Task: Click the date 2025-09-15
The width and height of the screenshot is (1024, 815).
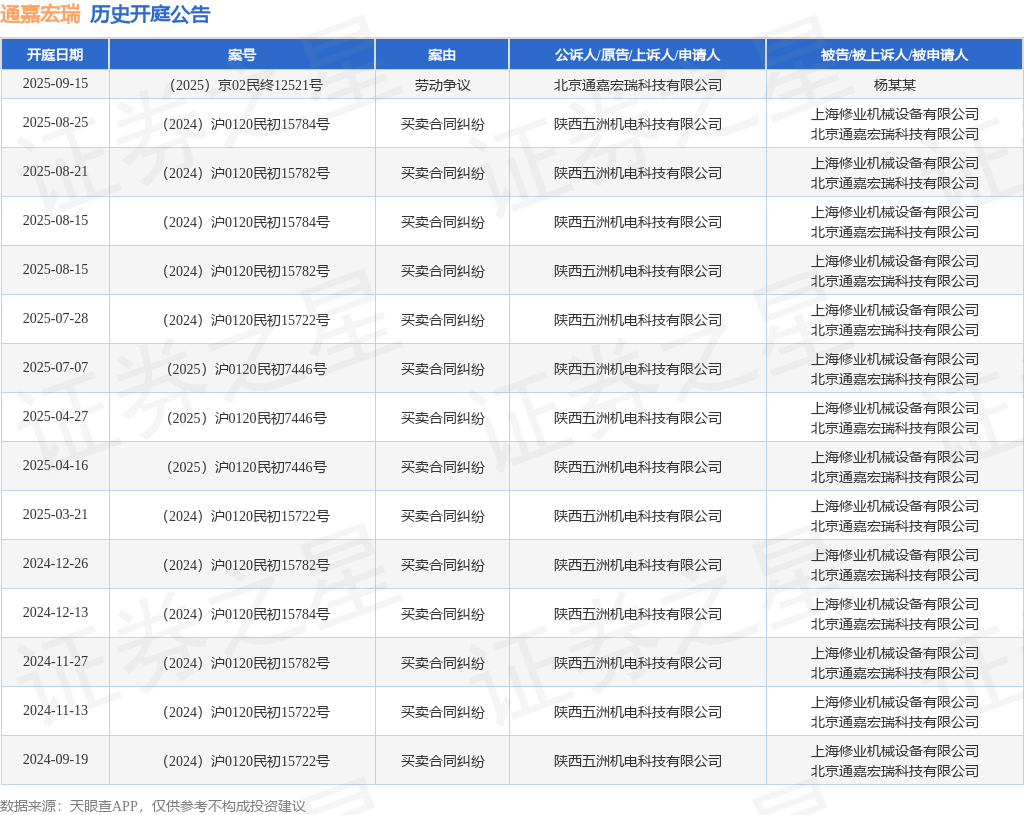Action: [55, 84]
